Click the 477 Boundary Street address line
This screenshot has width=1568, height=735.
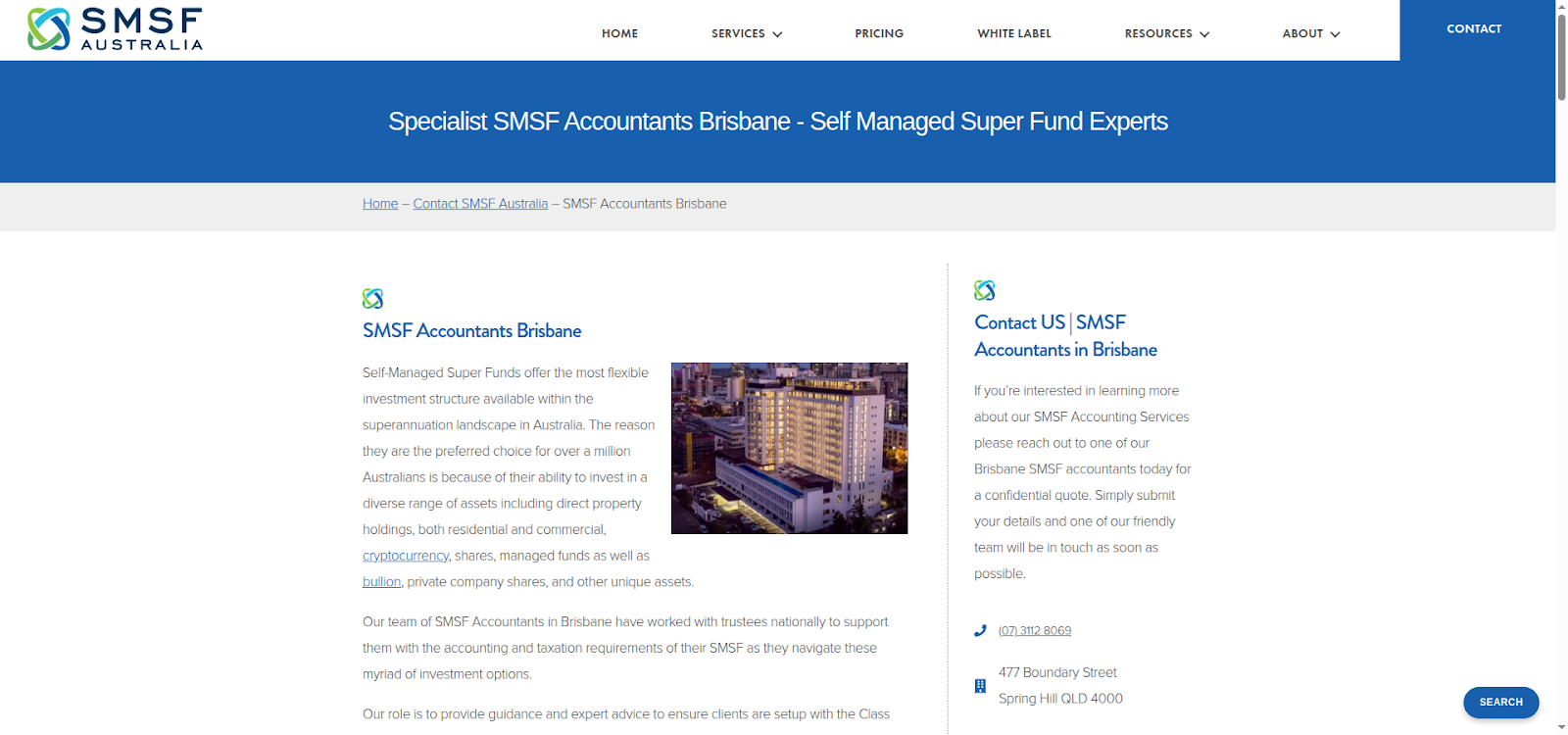coord(1057,672)
